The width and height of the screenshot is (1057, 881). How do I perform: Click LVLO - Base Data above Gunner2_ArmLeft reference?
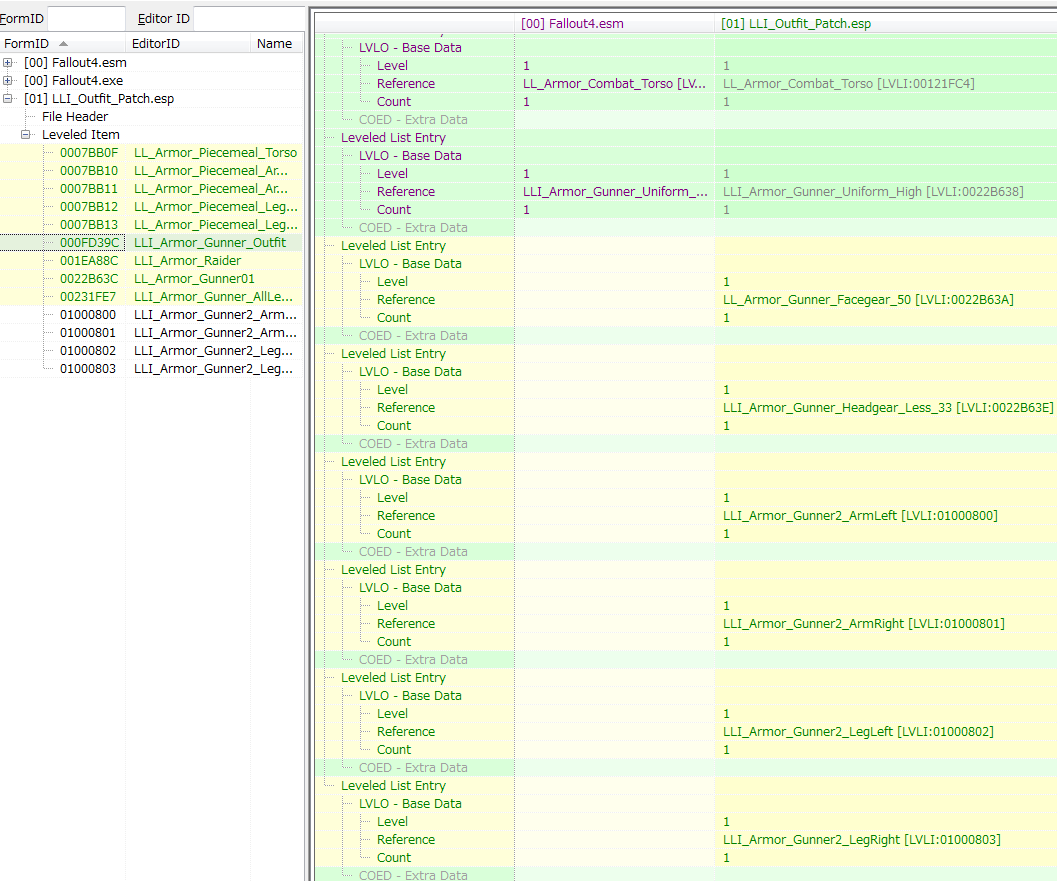[410, 479]
